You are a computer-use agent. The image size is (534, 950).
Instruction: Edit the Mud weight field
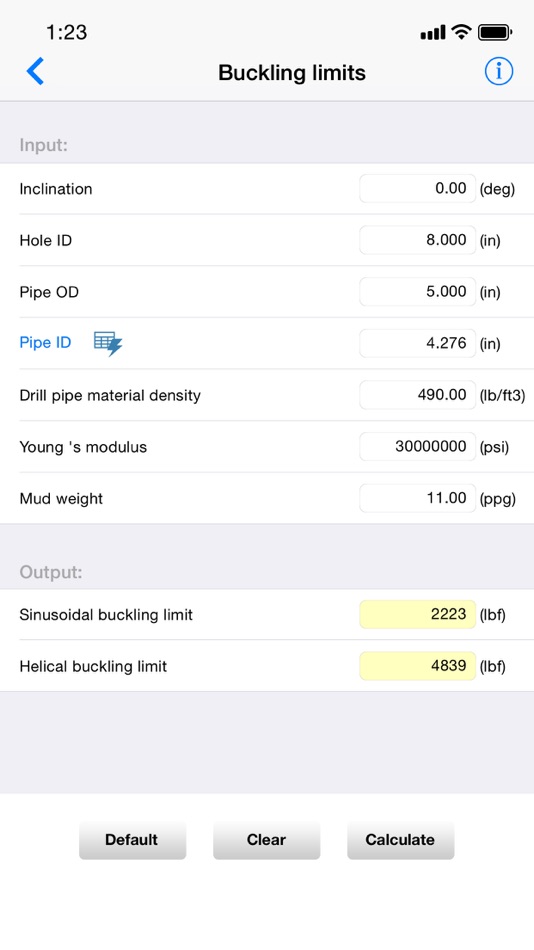tap(418, 498)
